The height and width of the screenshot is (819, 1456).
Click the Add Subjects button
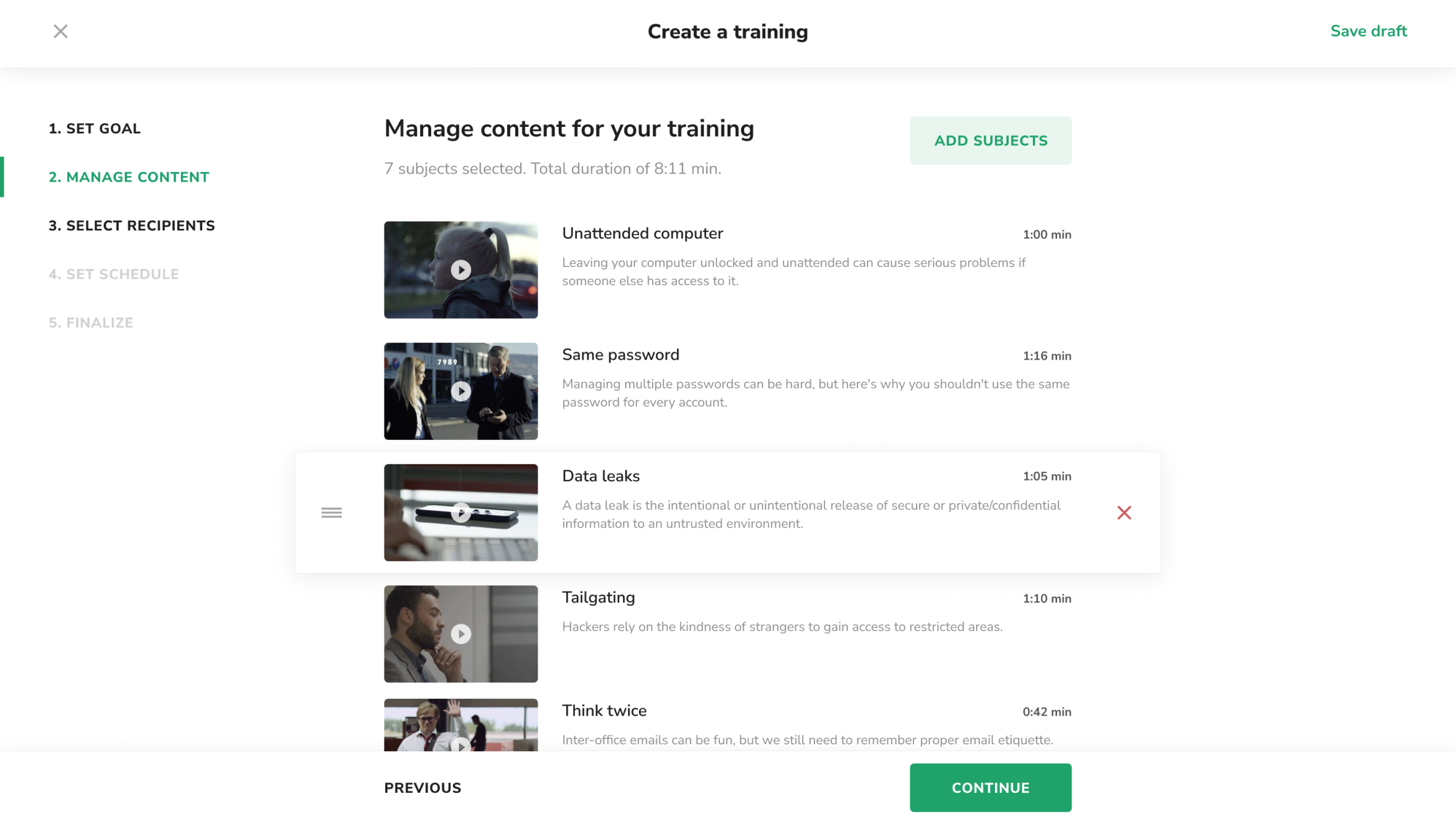coord(991,141)
